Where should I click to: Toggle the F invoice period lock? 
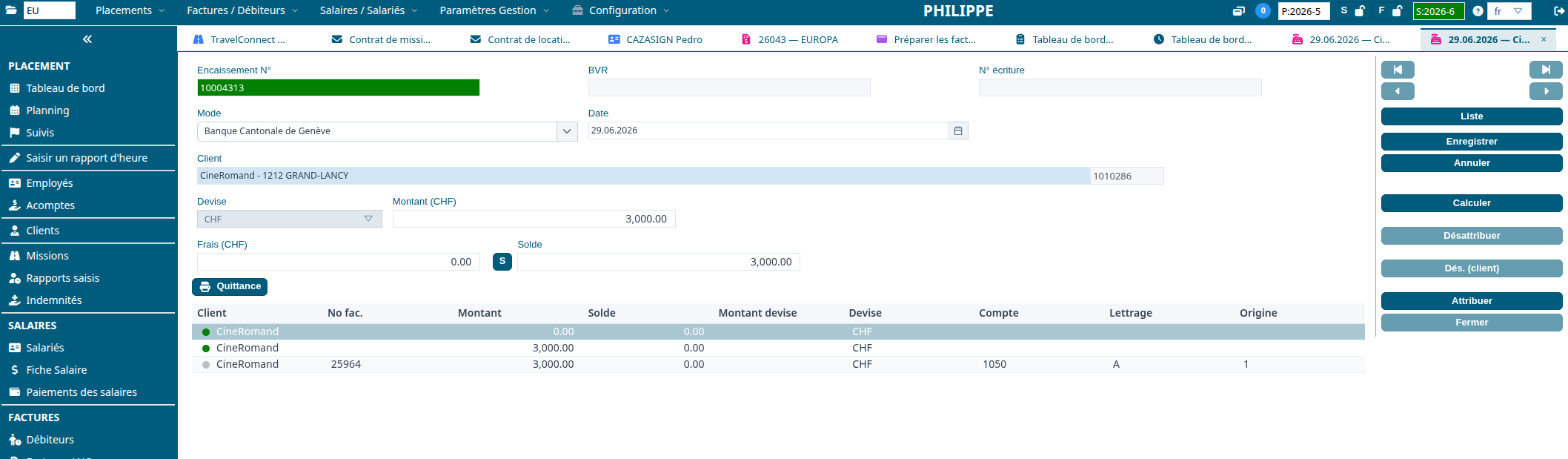point(1397,11)
